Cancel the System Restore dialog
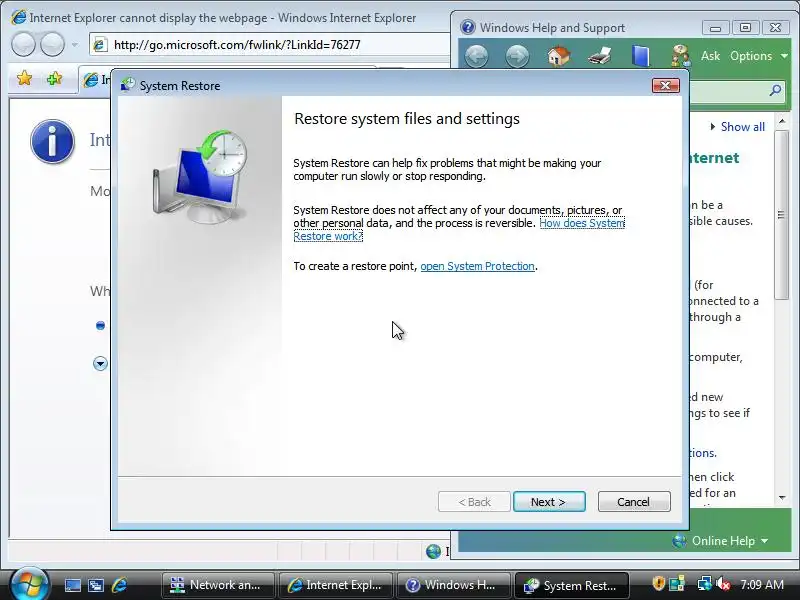Image resolution: width=800 pixels, height=600 pixels. (x=634, y=502)
